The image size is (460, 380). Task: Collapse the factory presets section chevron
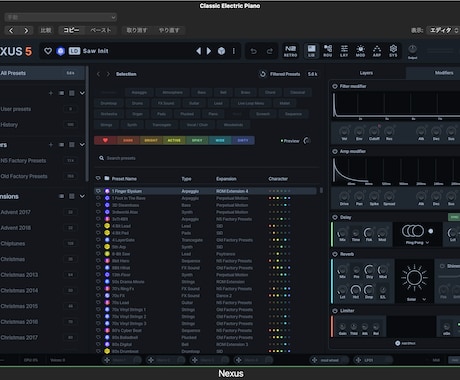pos(82,145)
